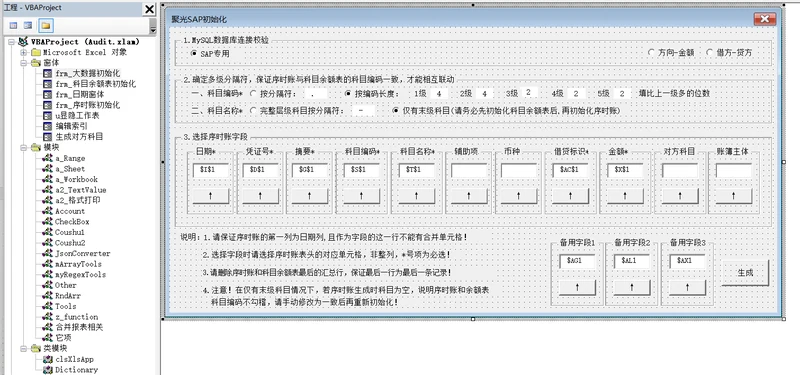
Task: Select the fra_科目余额表初始化 form icon
Action: [x=47, y=84]
